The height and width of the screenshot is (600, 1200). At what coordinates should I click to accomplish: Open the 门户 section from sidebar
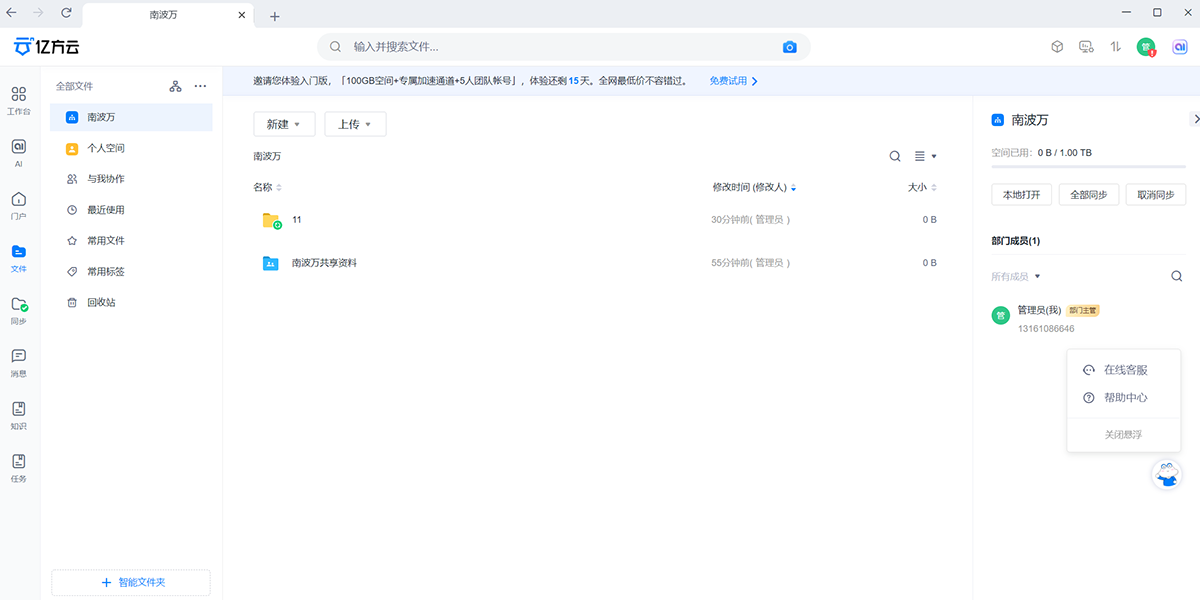click(x=18, y=200)
